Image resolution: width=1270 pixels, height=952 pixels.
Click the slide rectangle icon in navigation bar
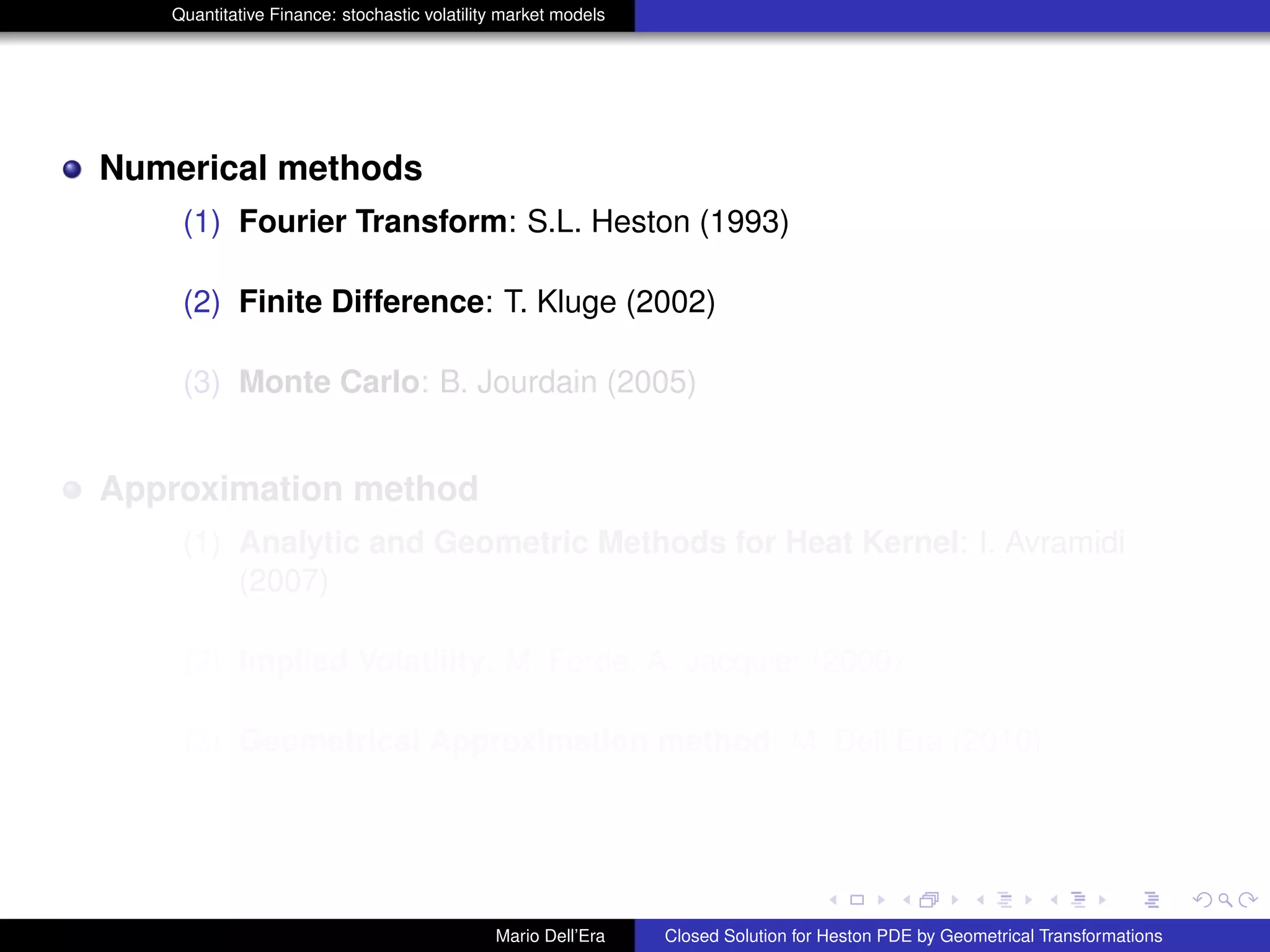click(857, 900)
